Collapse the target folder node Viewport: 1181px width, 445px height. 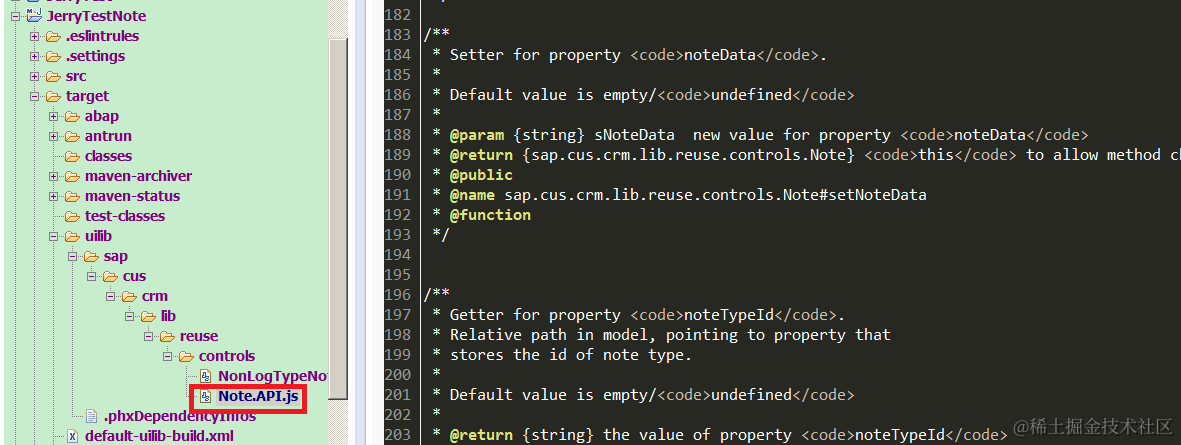click(34, 96)
